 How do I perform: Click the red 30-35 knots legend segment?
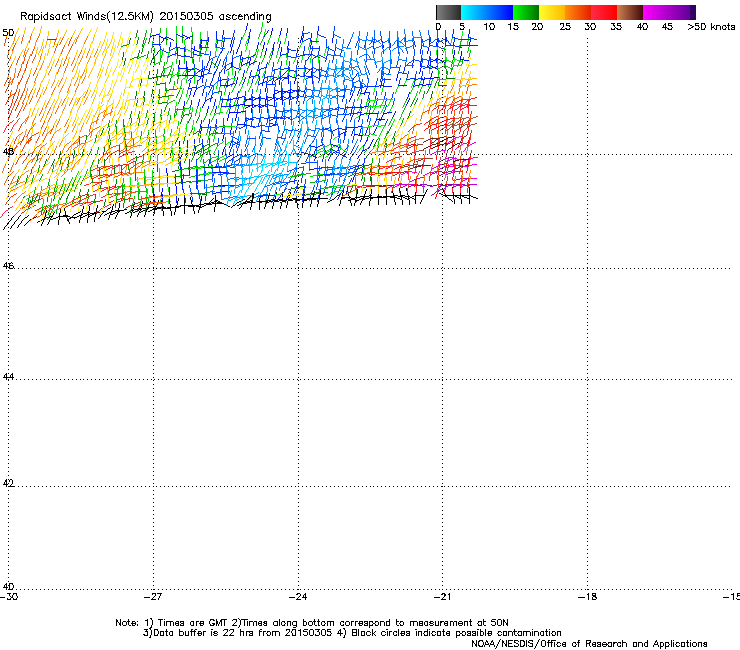tap(604, 12)
